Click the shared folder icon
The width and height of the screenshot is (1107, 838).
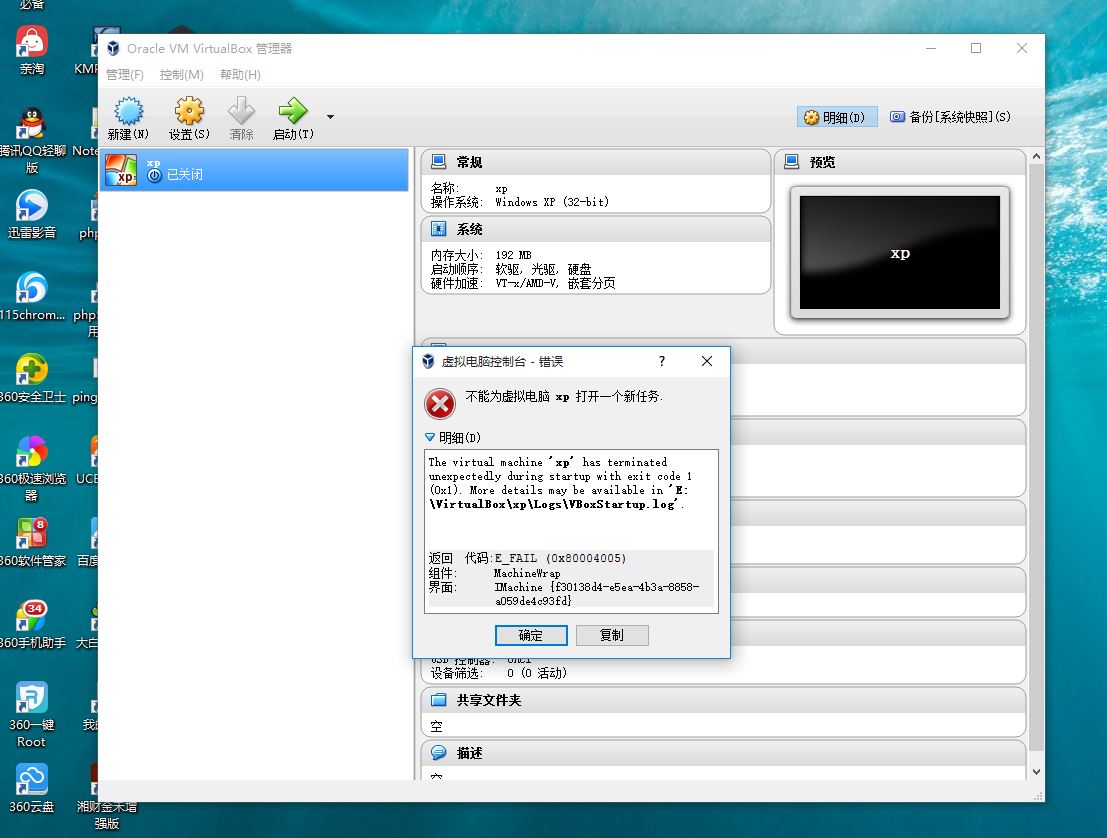(438, 700)
